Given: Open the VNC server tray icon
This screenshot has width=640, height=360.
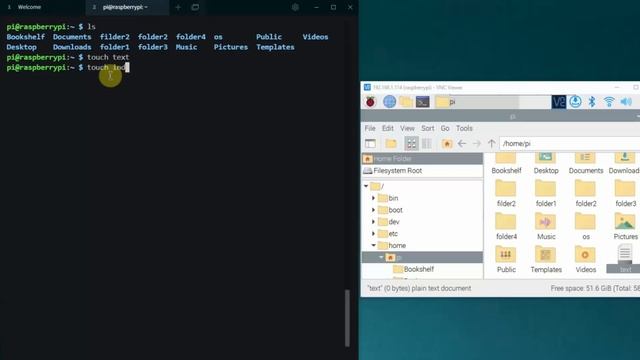Looking at the screenshot, I should click(x=558, y=102).
